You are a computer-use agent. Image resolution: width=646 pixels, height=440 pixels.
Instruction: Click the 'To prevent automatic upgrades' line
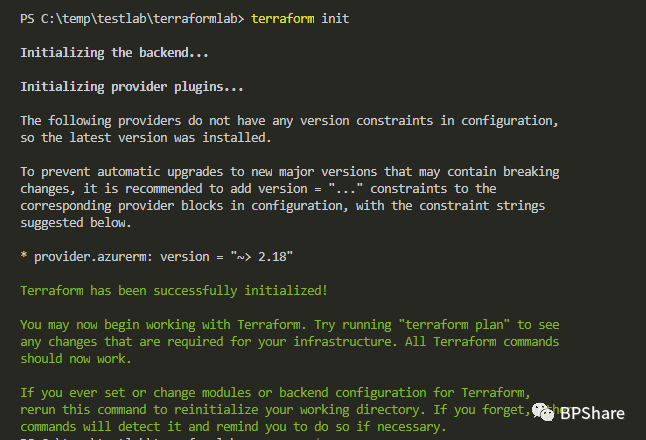pyautogui.click(x=290, y=172)
